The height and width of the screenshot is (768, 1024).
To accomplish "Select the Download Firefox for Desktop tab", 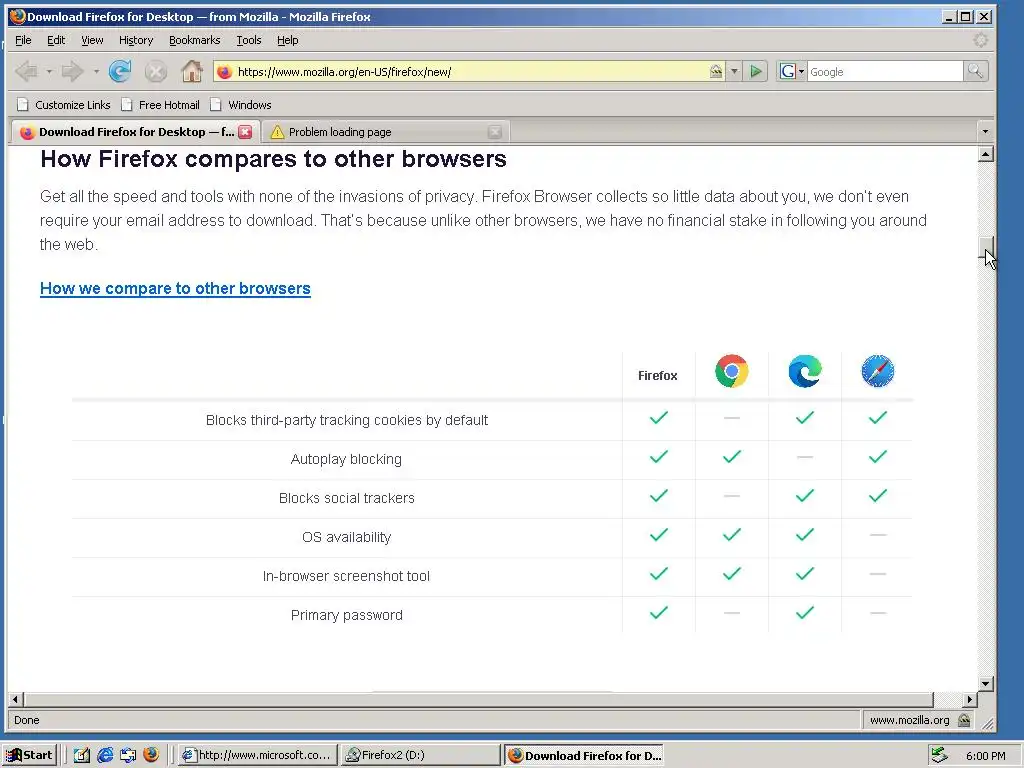I will pyautogui.click(x=135, y=132).
